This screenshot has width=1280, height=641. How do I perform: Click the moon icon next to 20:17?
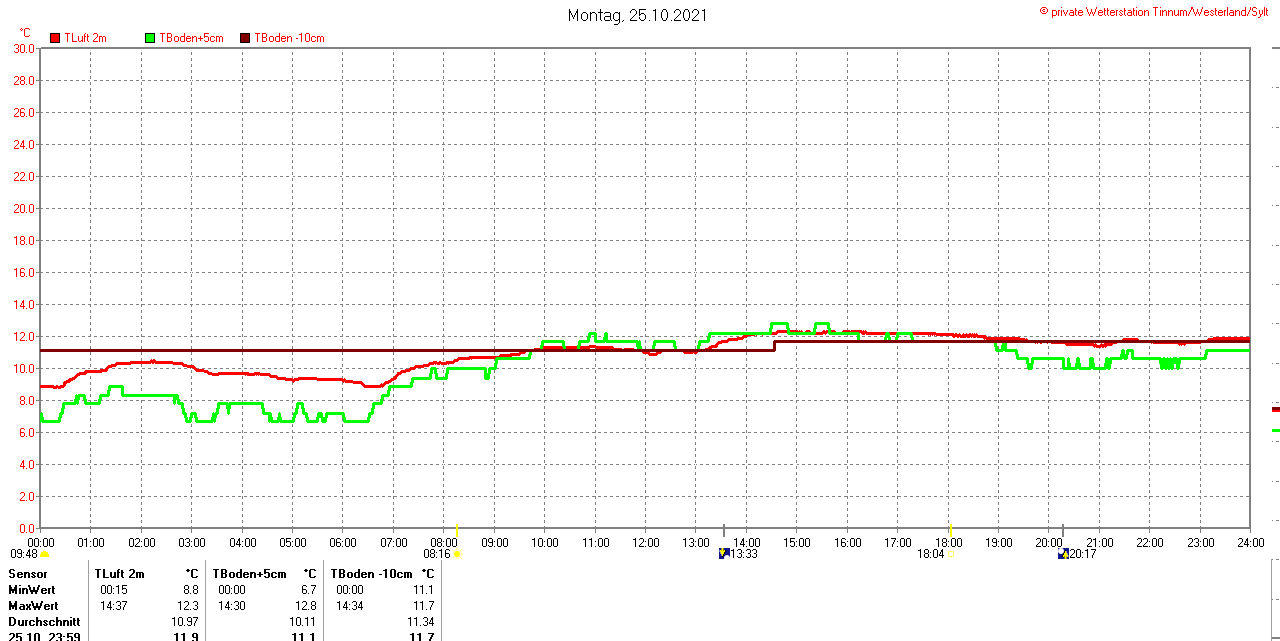click(1063, 553)
